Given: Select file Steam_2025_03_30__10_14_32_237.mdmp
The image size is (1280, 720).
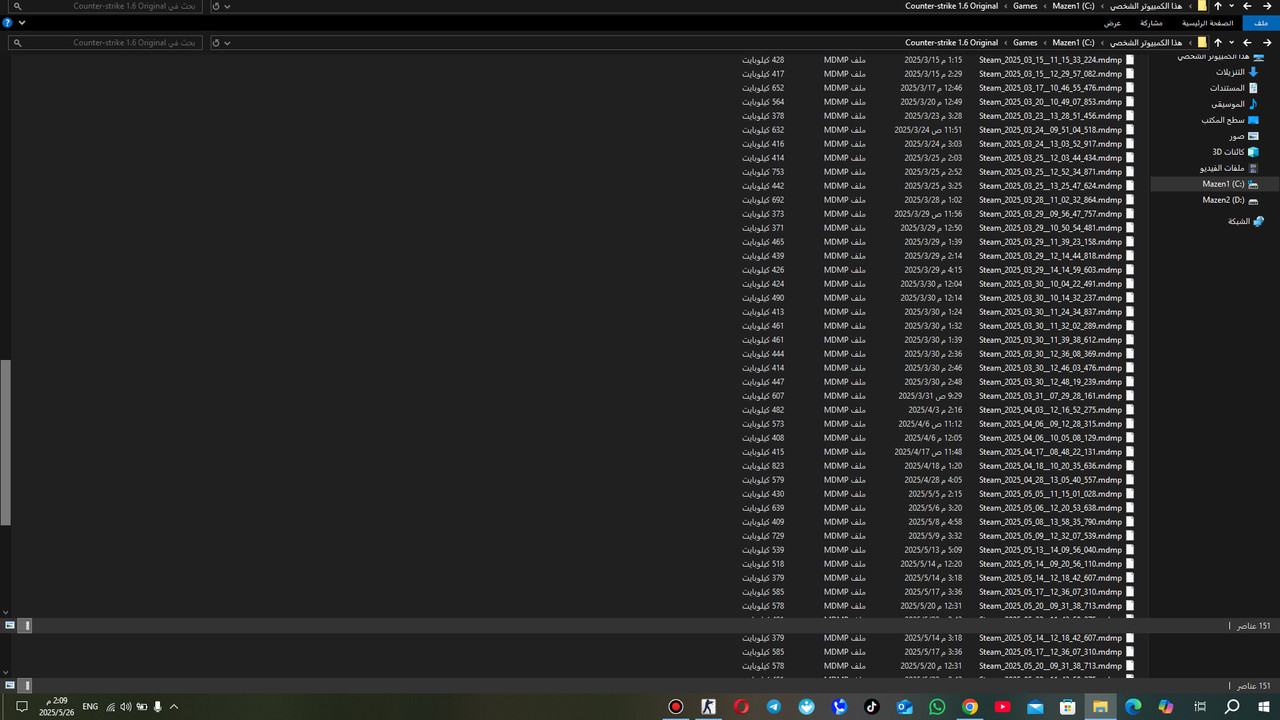Looking at the screenshot, I should [1050, 298].
